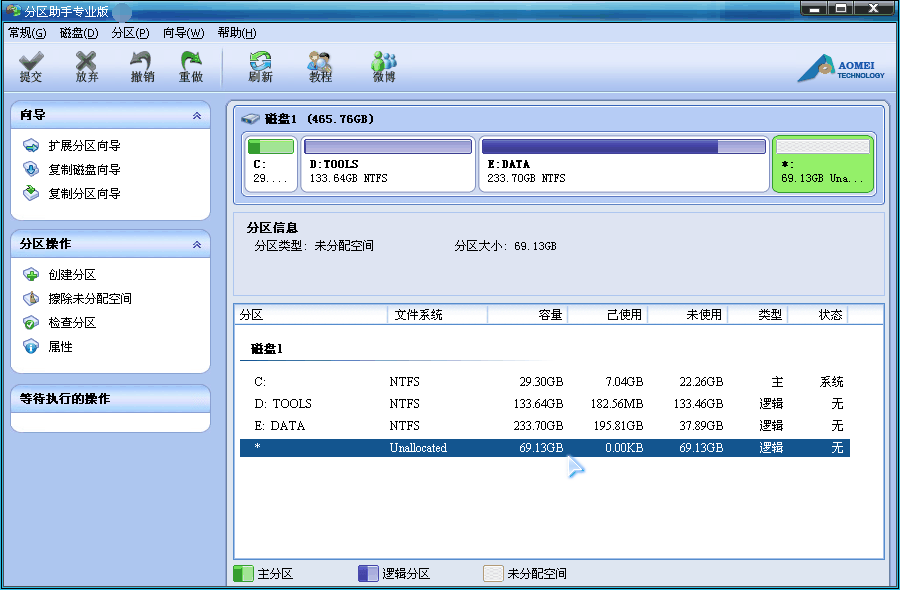Image resolution: width=900 pixels, height=590 pixels.
Task: Open the 磁盘(D) menu
Action: (80, 32)
